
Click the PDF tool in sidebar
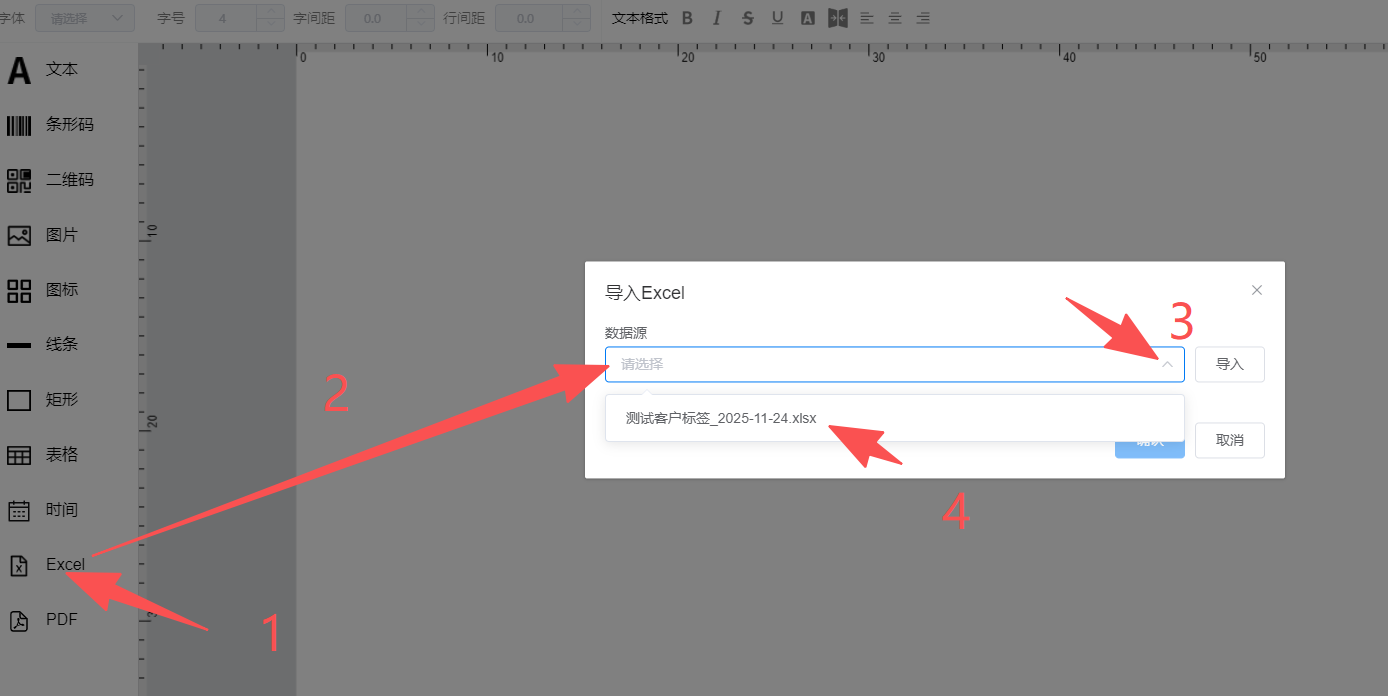pyautogui.click(x=45, y=620)
